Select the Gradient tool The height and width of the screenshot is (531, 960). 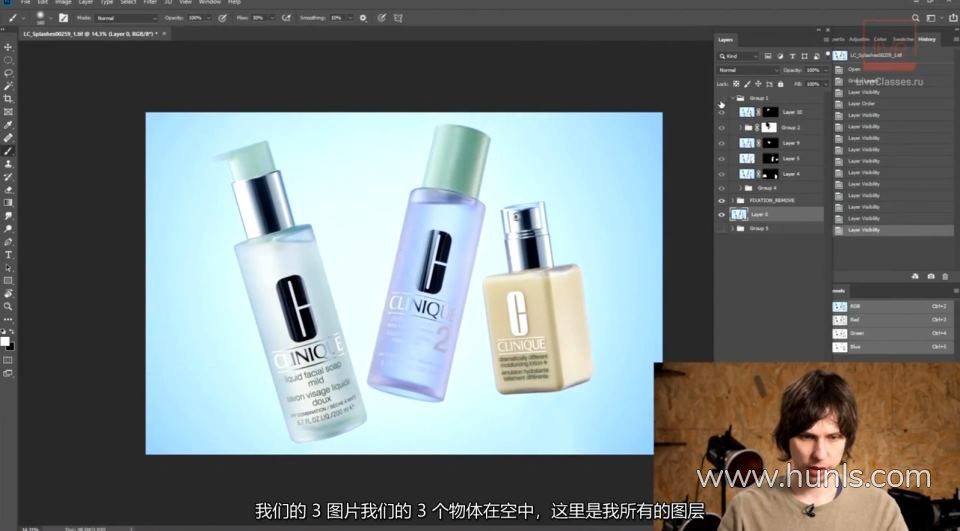click(x=8, y=203)
